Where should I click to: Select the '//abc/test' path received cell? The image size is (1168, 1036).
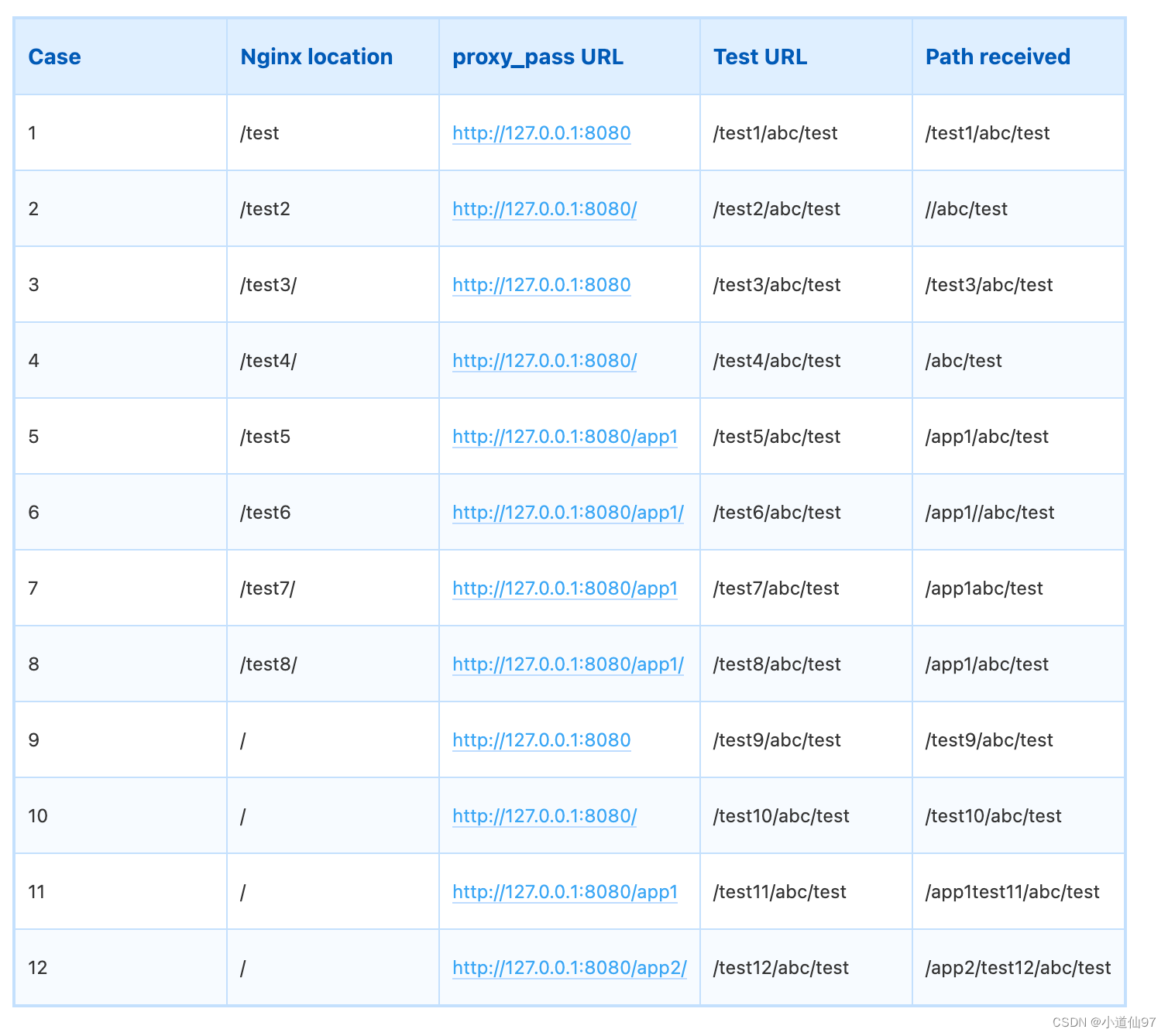tap(1019, 209)
